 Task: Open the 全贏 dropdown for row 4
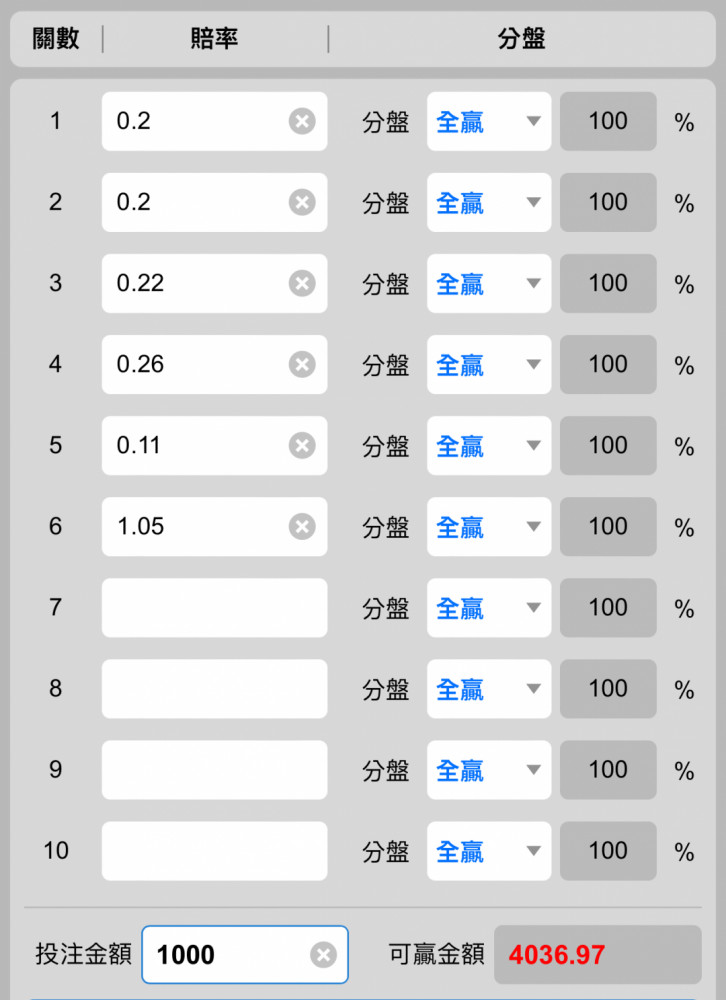489,364
